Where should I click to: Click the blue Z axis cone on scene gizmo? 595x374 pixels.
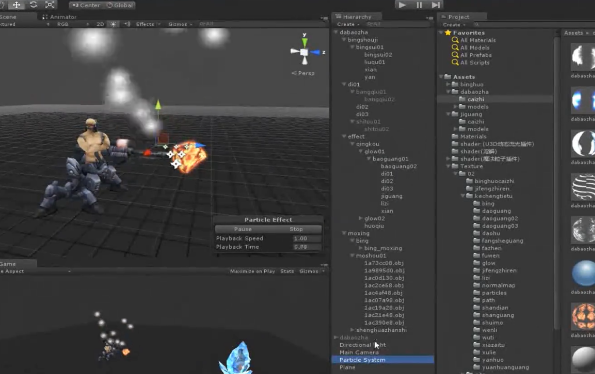[315, 52]
